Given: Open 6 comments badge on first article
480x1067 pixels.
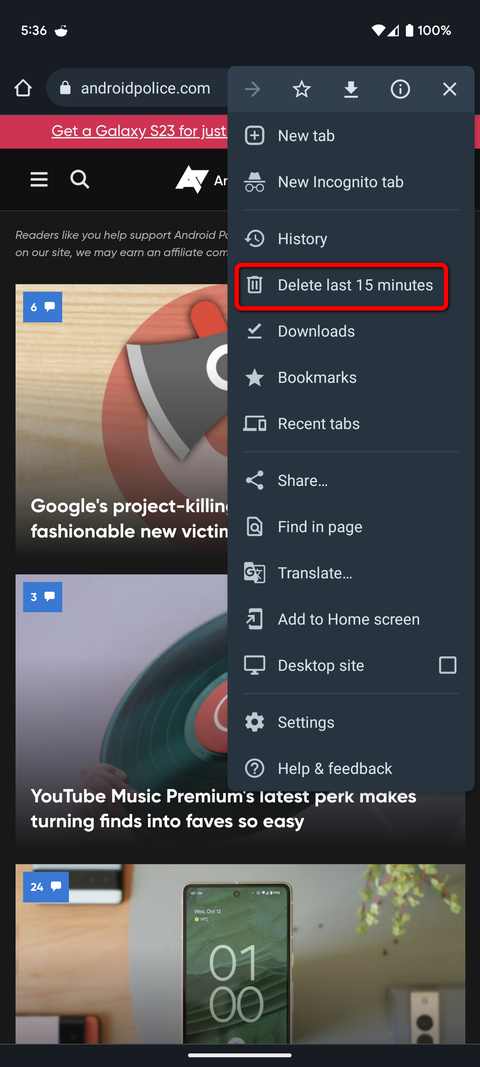Looking at the screenshot, I should (42, 307).
